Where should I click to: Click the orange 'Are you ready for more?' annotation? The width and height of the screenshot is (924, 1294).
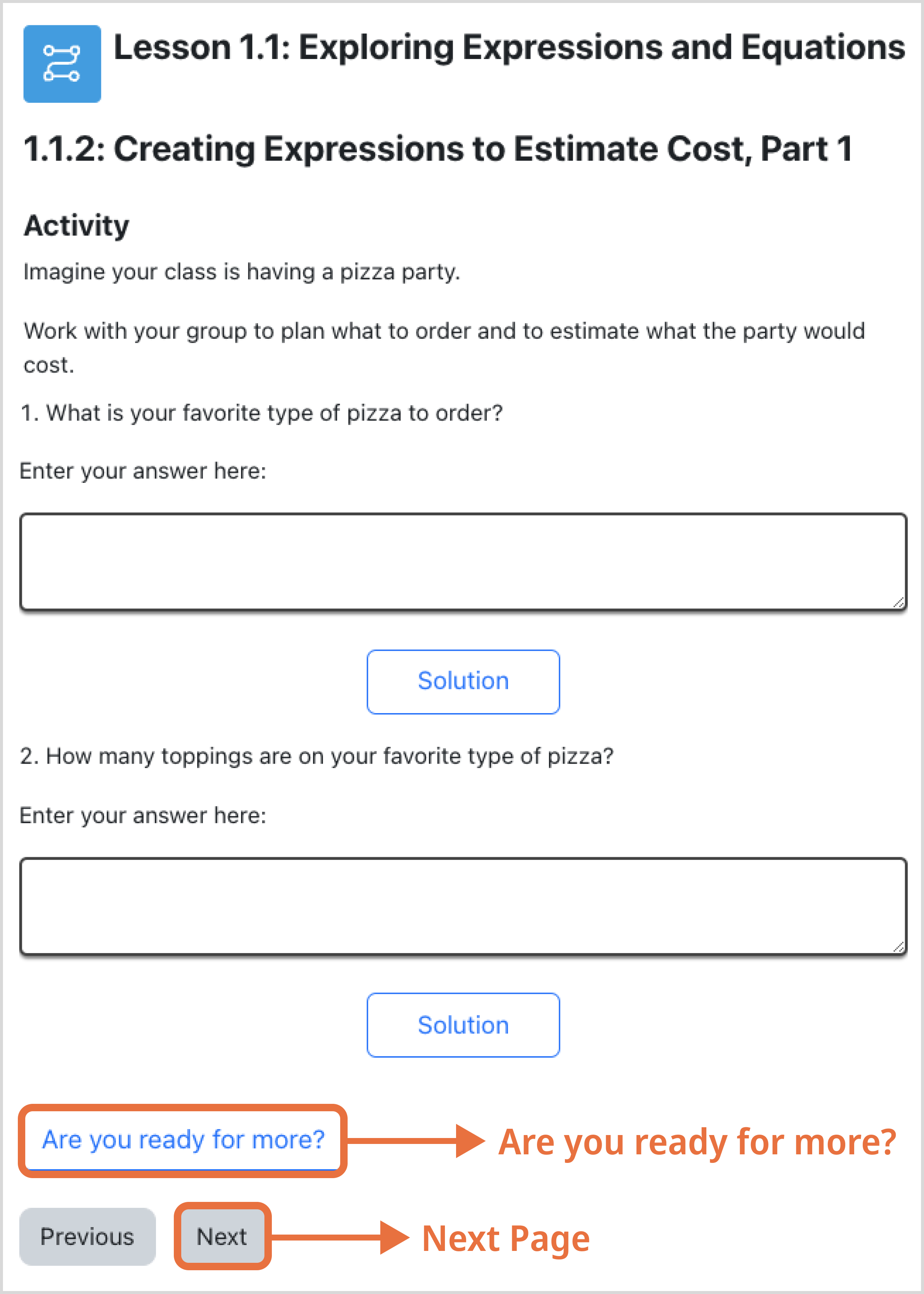tap(697, 1142)
